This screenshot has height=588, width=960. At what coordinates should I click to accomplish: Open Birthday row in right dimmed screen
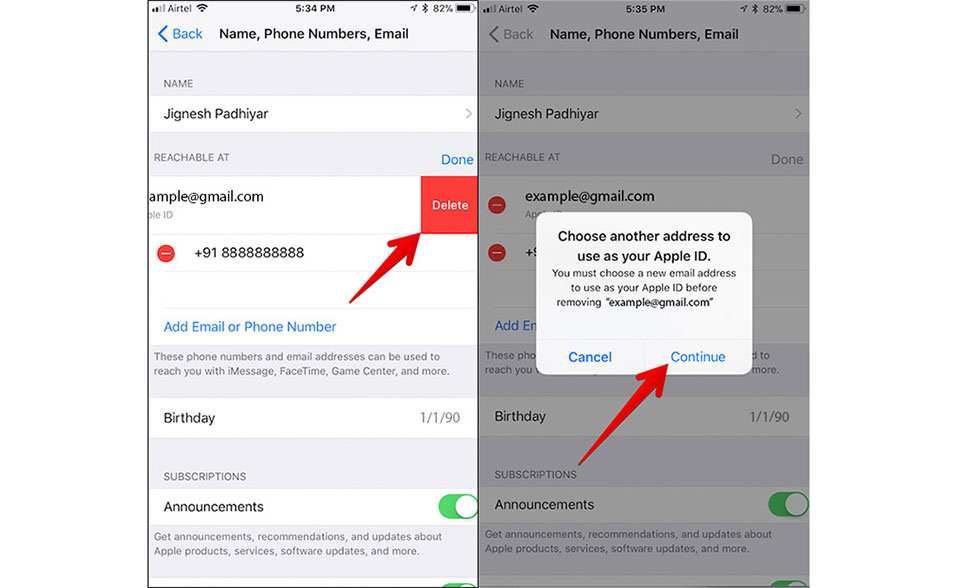tap(644, 416)
